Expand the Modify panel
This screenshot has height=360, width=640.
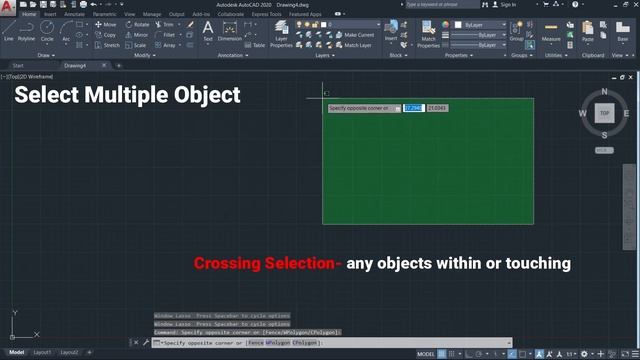pyautogui.click(x=145, y=55)
